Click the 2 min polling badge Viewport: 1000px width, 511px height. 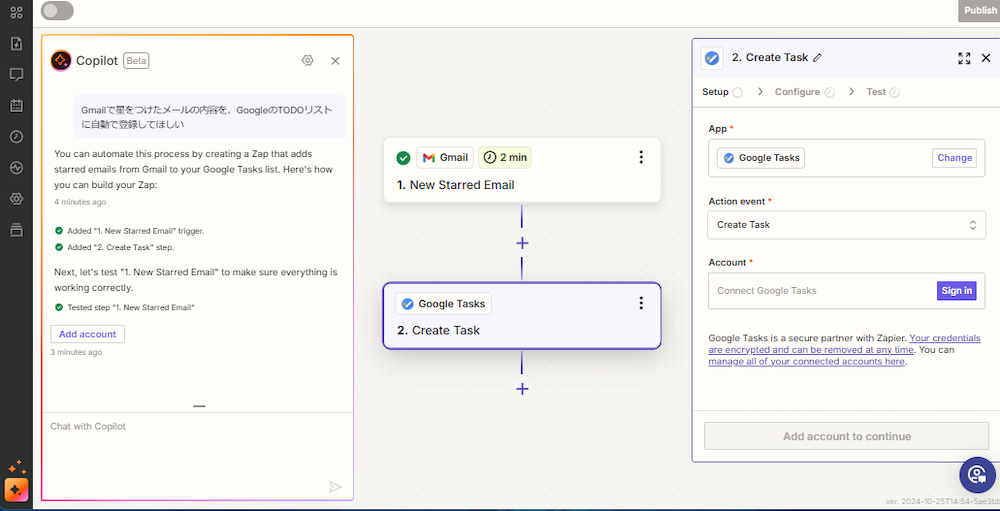[504, 158]
